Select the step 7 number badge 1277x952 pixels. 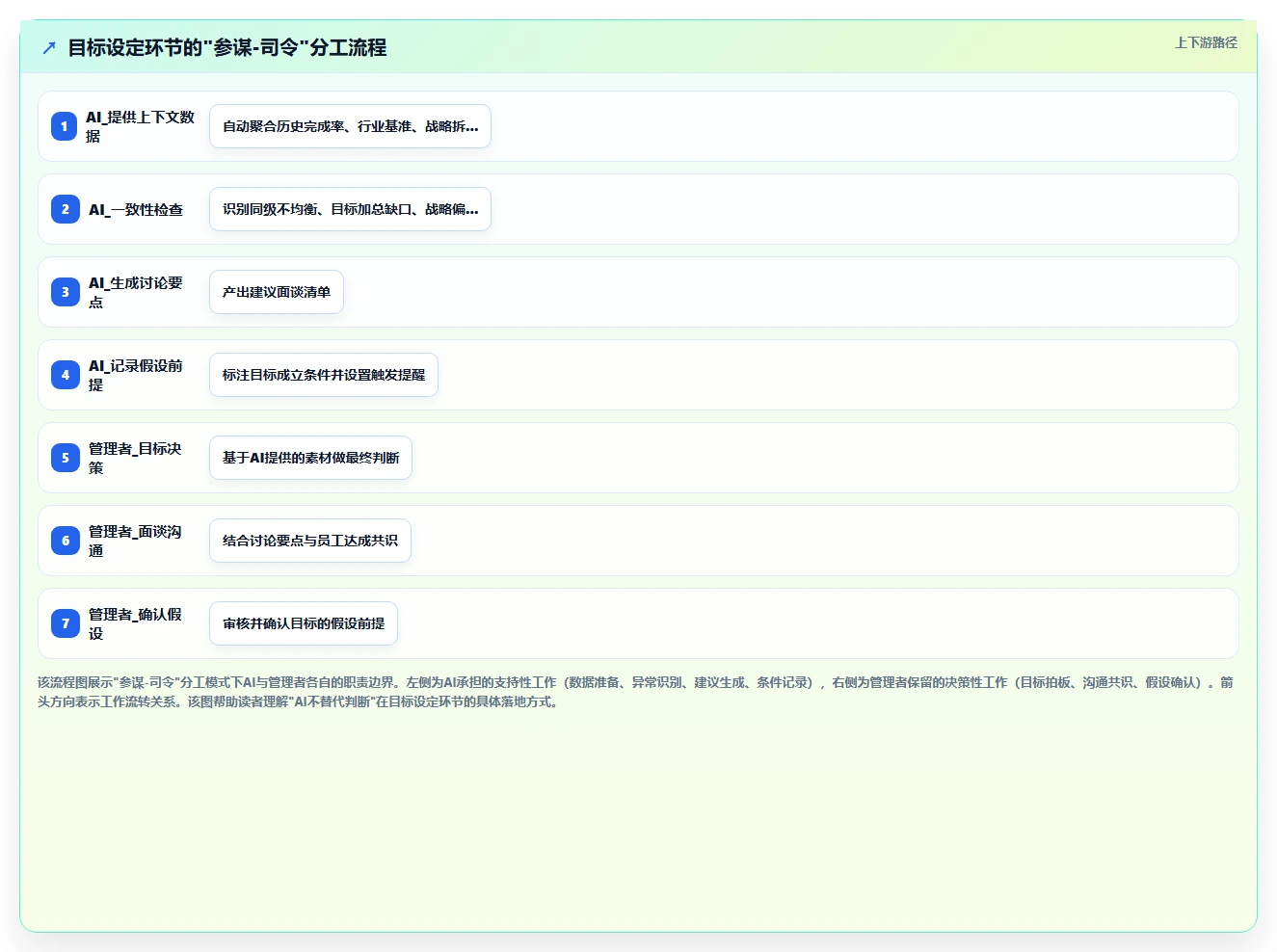66,623
